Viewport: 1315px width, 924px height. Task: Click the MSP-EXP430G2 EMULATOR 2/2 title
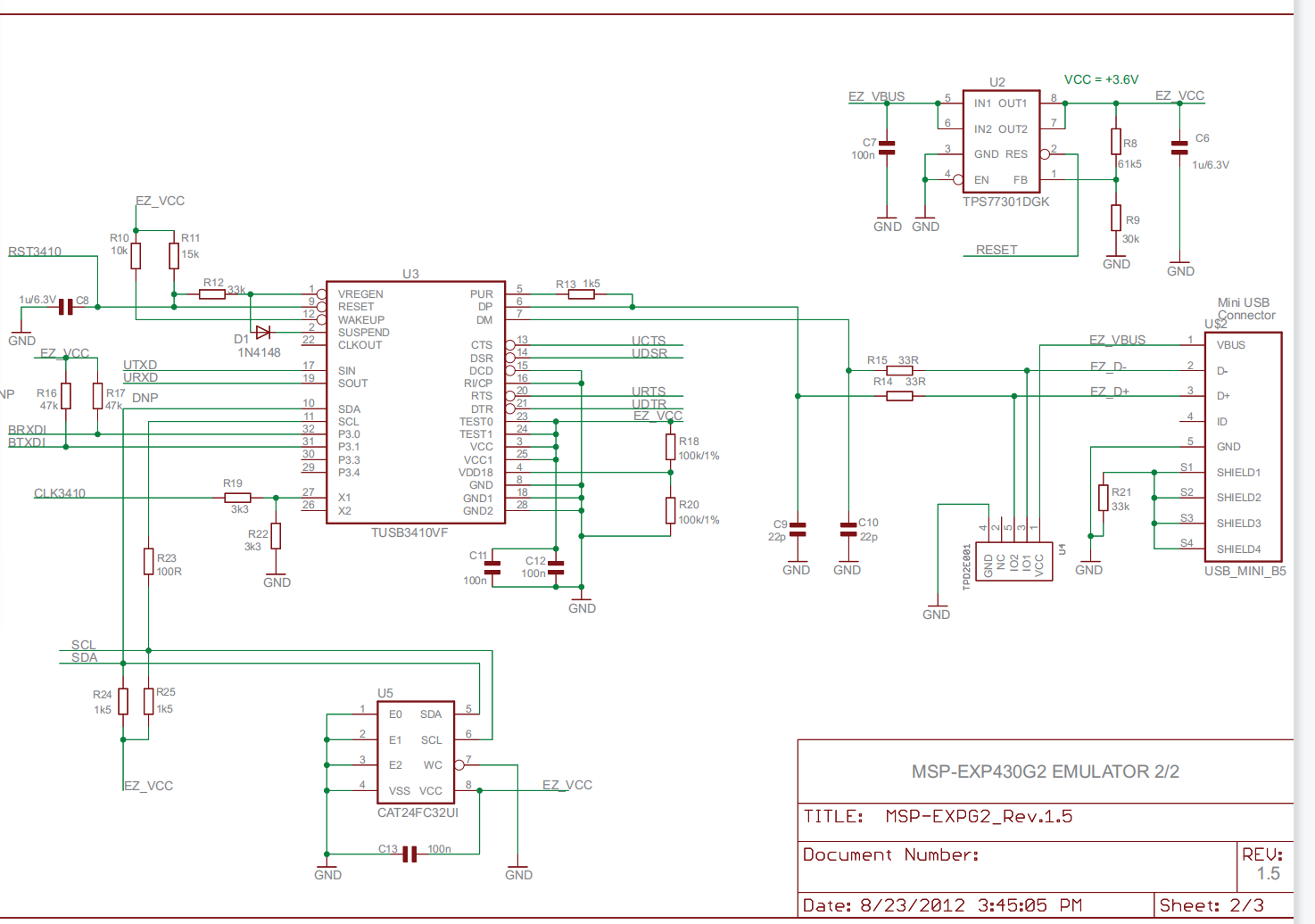1045,771
